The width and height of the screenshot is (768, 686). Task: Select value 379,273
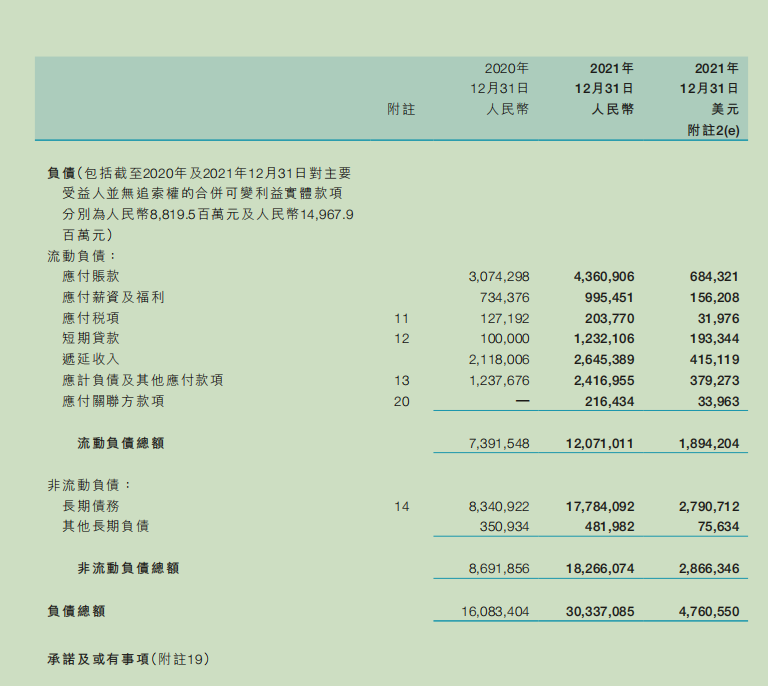tap(714, 381)
